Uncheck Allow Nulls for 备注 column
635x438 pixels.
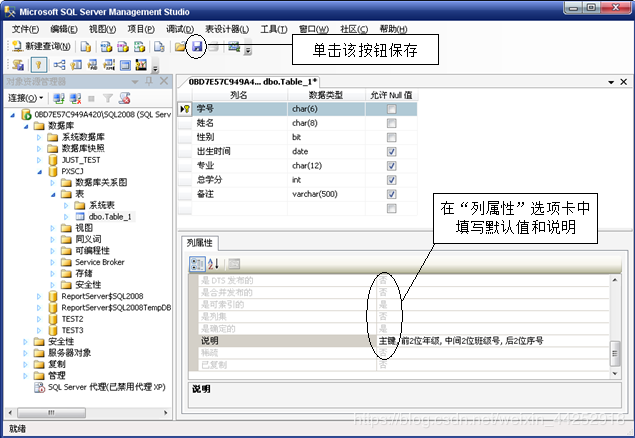point(391,194)
